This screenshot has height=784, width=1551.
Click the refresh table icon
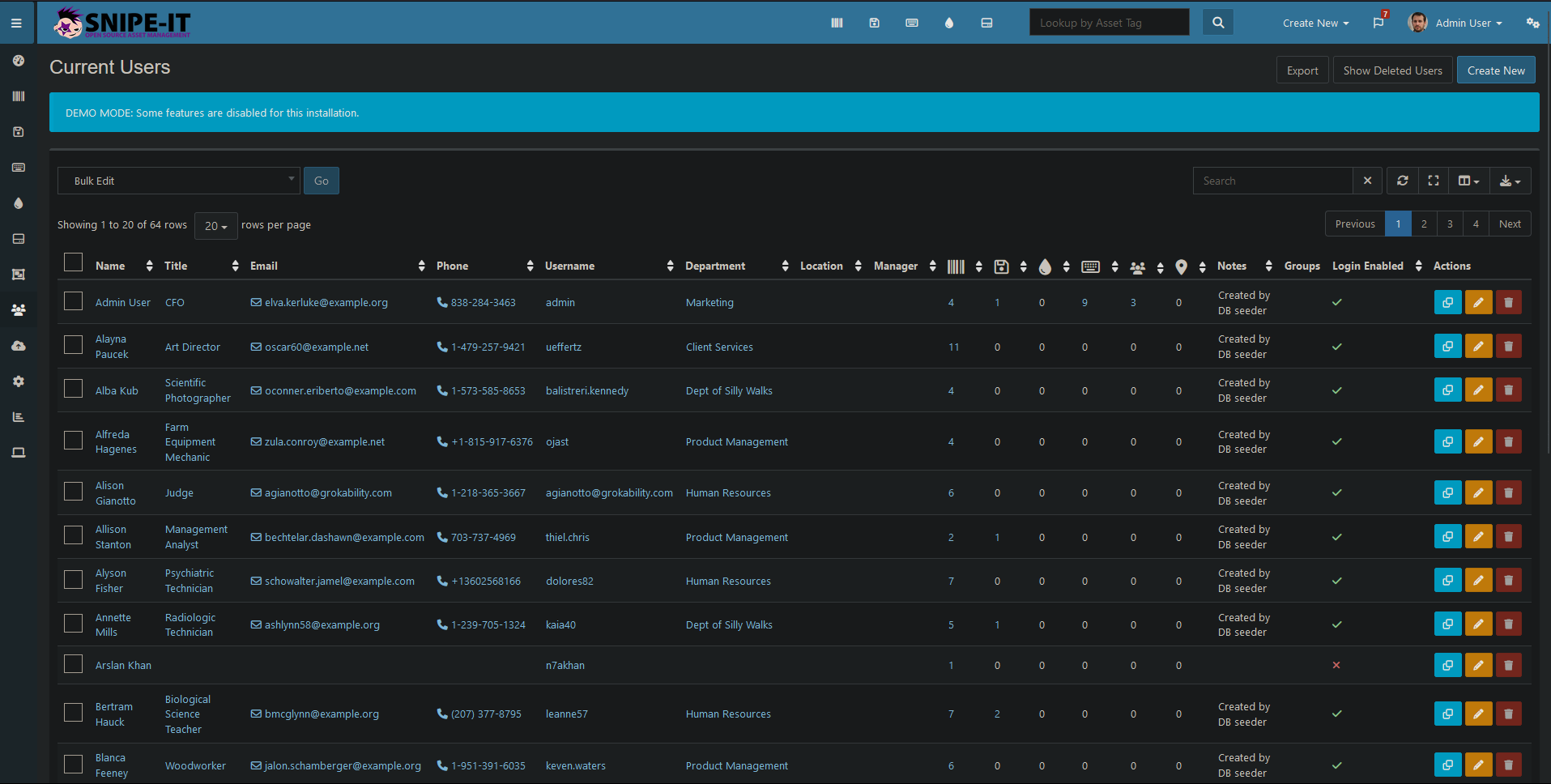[x=1402, y=181]
